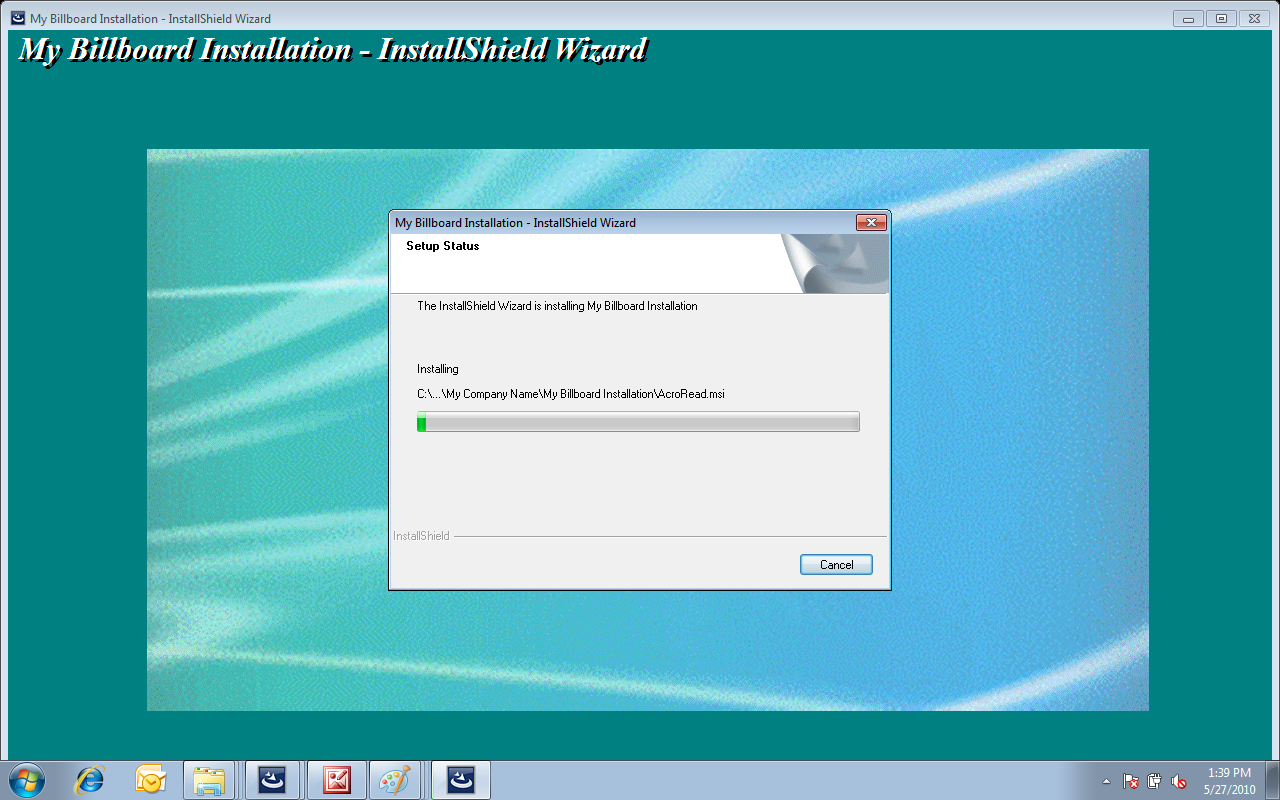Restore down the outer billboard window
Image resolution: width=1280 pixels, height=800 pixels.
[1221, 18]
